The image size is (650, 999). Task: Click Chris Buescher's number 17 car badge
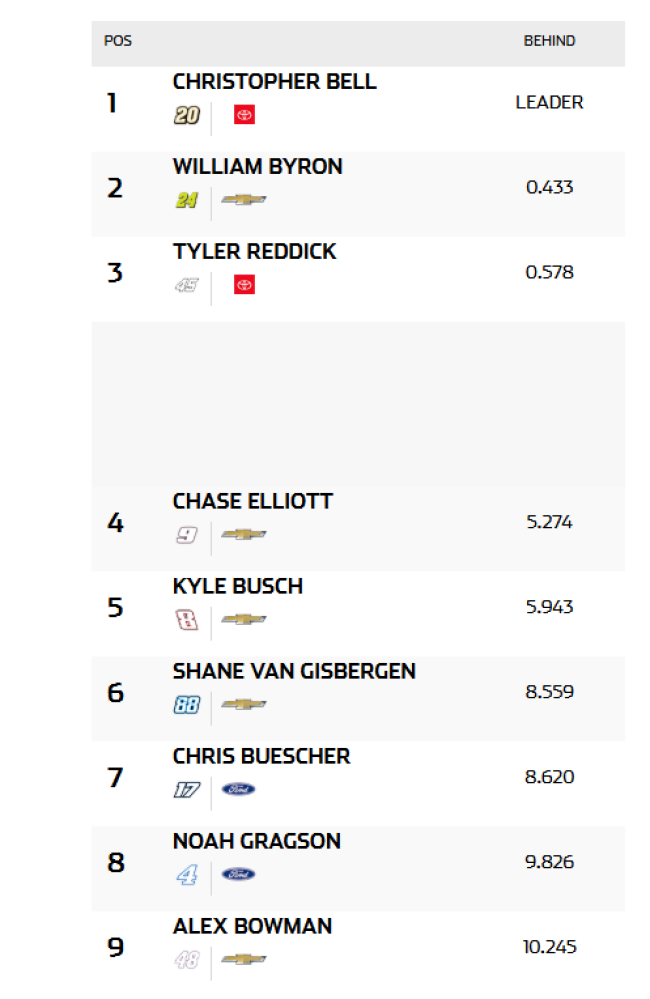click(x=187, y=790)
